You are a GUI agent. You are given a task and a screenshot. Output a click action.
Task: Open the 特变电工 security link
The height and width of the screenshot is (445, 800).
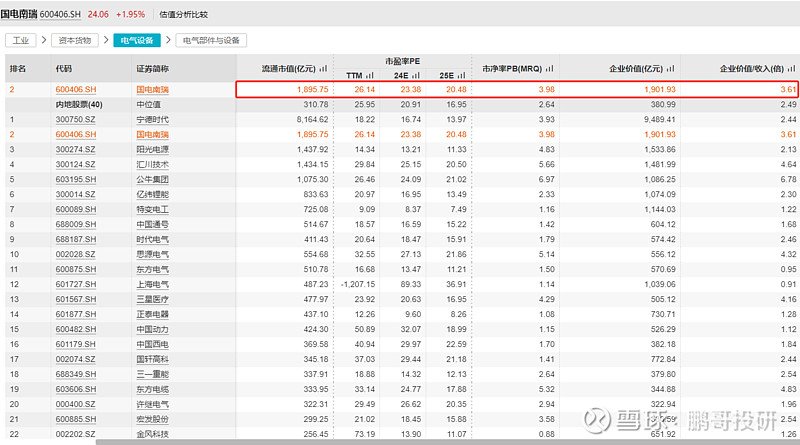point(153,209)
